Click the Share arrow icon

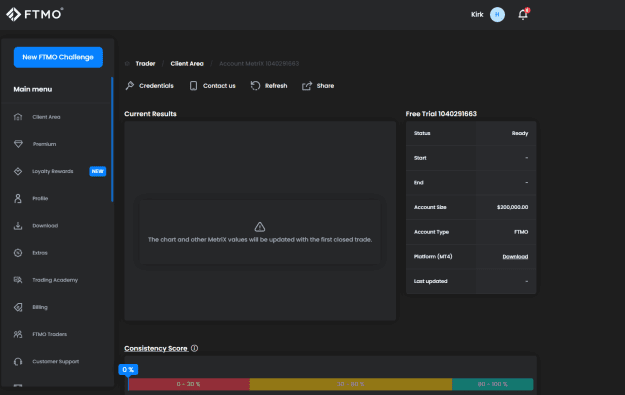click(307, 86)
